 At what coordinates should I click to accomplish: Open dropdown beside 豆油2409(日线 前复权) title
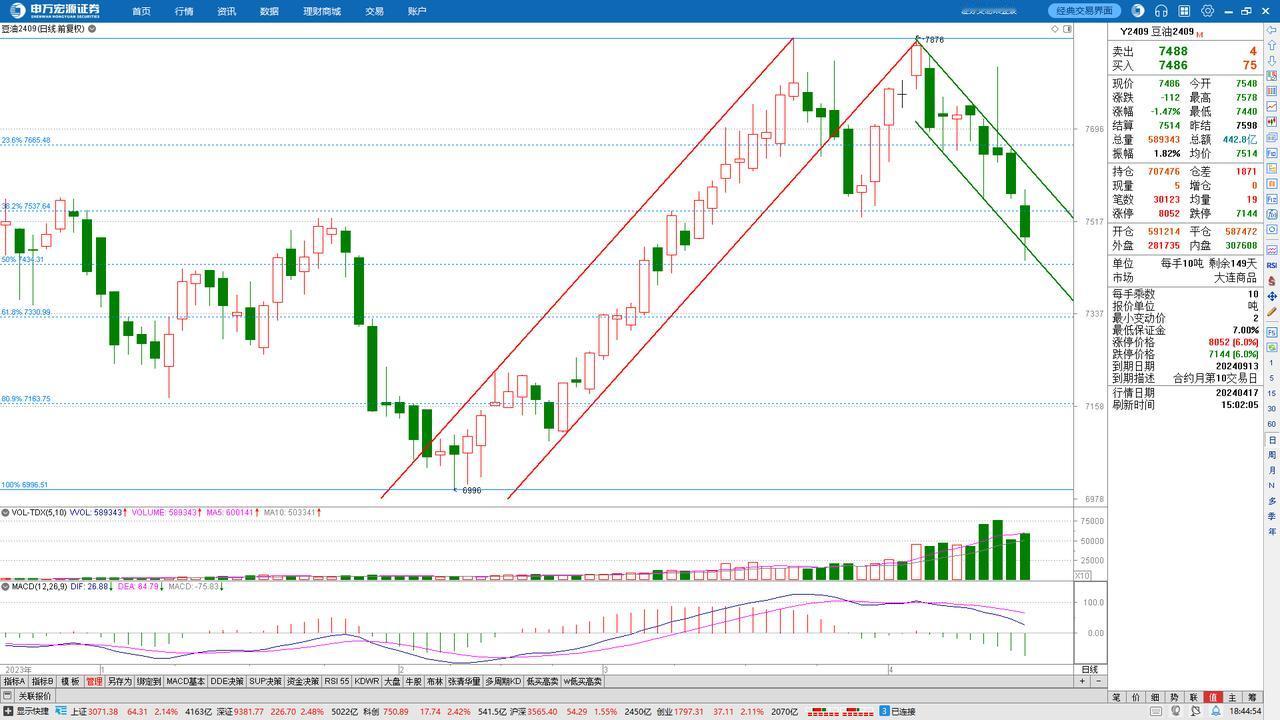click(92, 29)
